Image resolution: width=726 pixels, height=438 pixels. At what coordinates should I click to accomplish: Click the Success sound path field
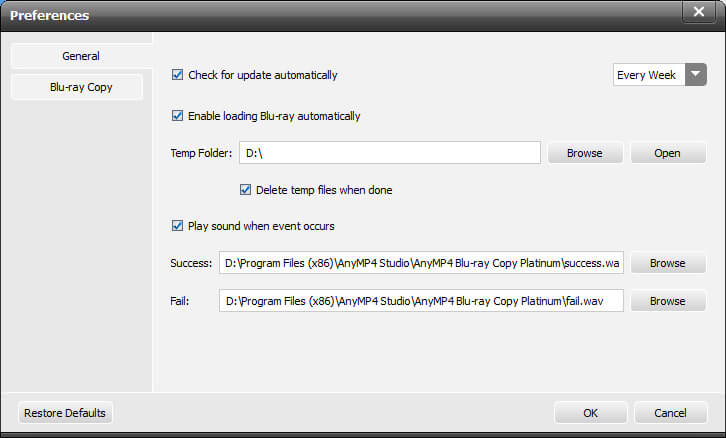pos(421,263)
